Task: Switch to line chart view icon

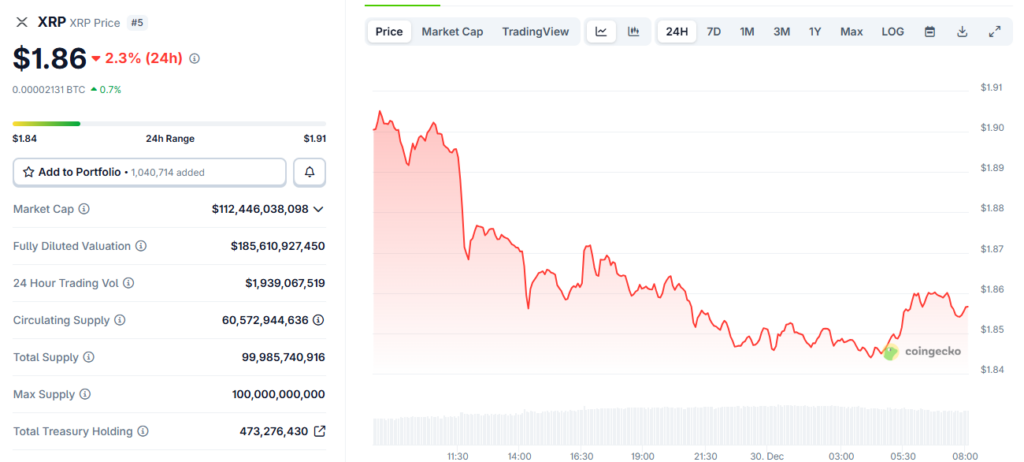Action: click(601, 32)
